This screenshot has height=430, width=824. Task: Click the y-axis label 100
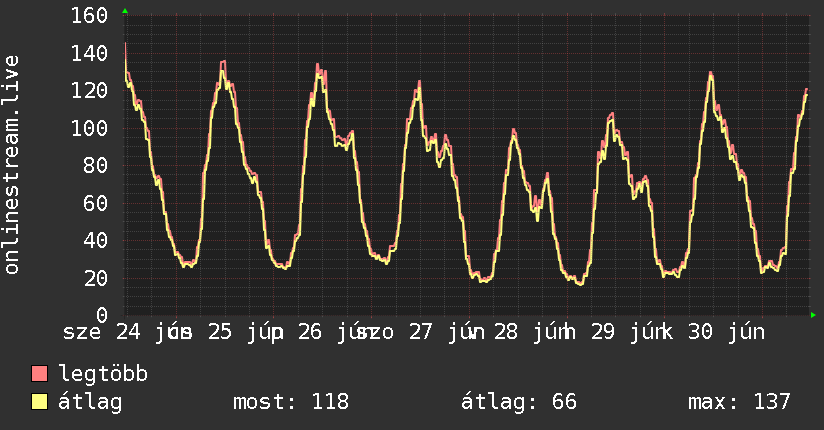point(89,128)
